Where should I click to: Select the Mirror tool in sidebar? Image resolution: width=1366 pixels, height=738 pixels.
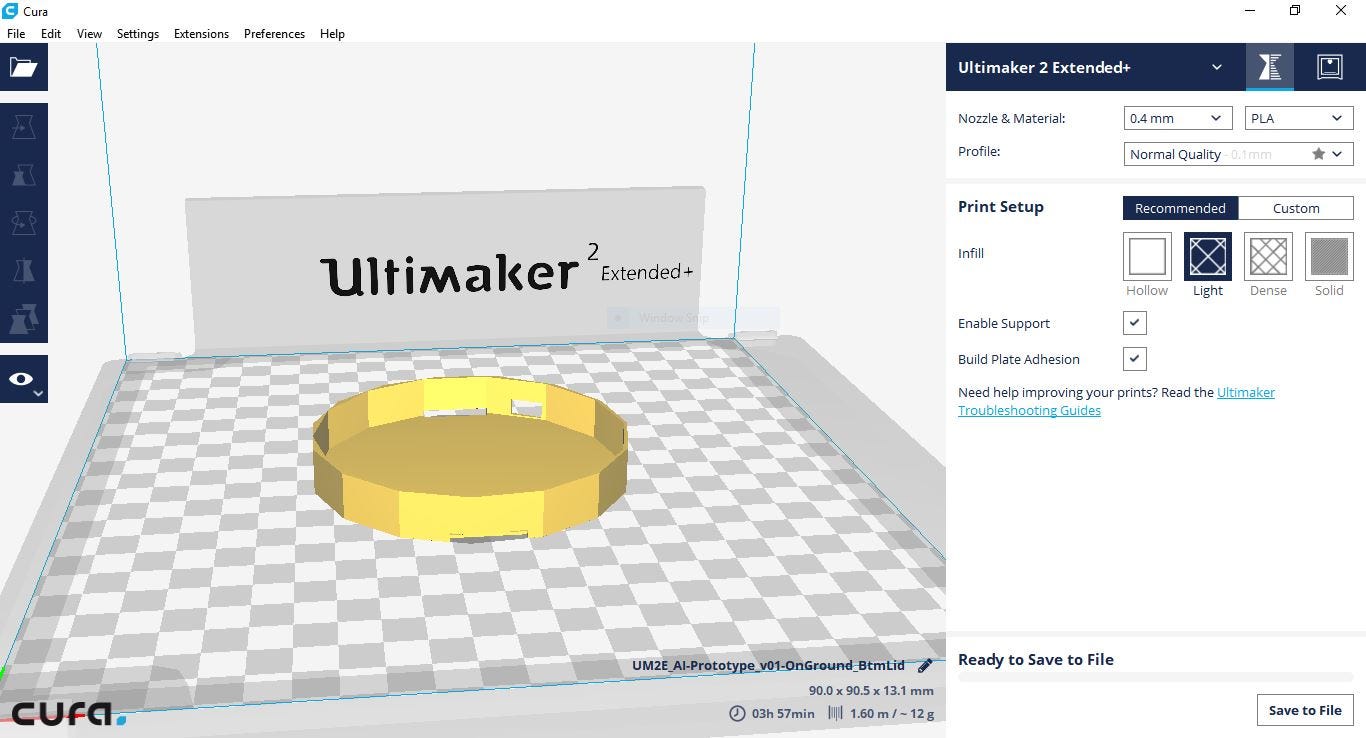tap(23, 271)
